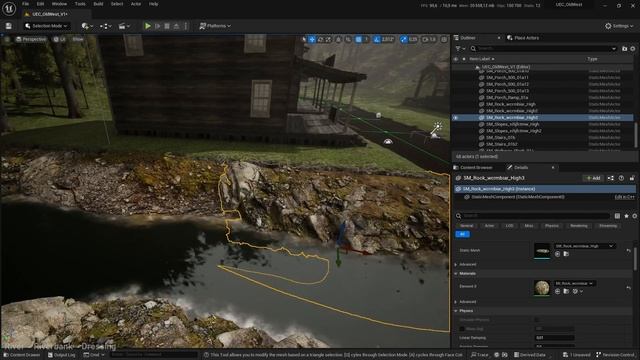Open the Actor menu
Screen dimensions: 640x360
(136, 4)
